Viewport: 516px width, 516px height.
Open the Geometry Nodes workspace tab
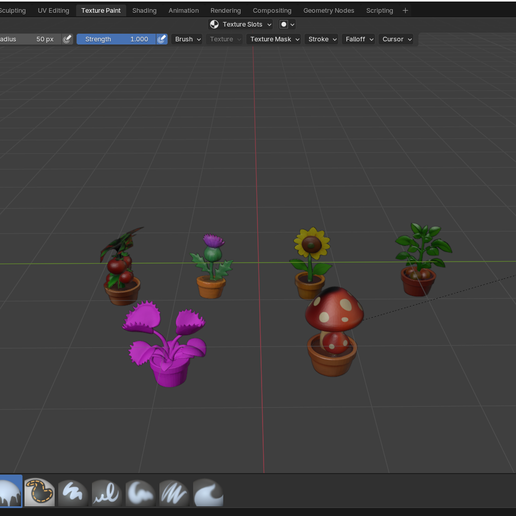point(329,10)
